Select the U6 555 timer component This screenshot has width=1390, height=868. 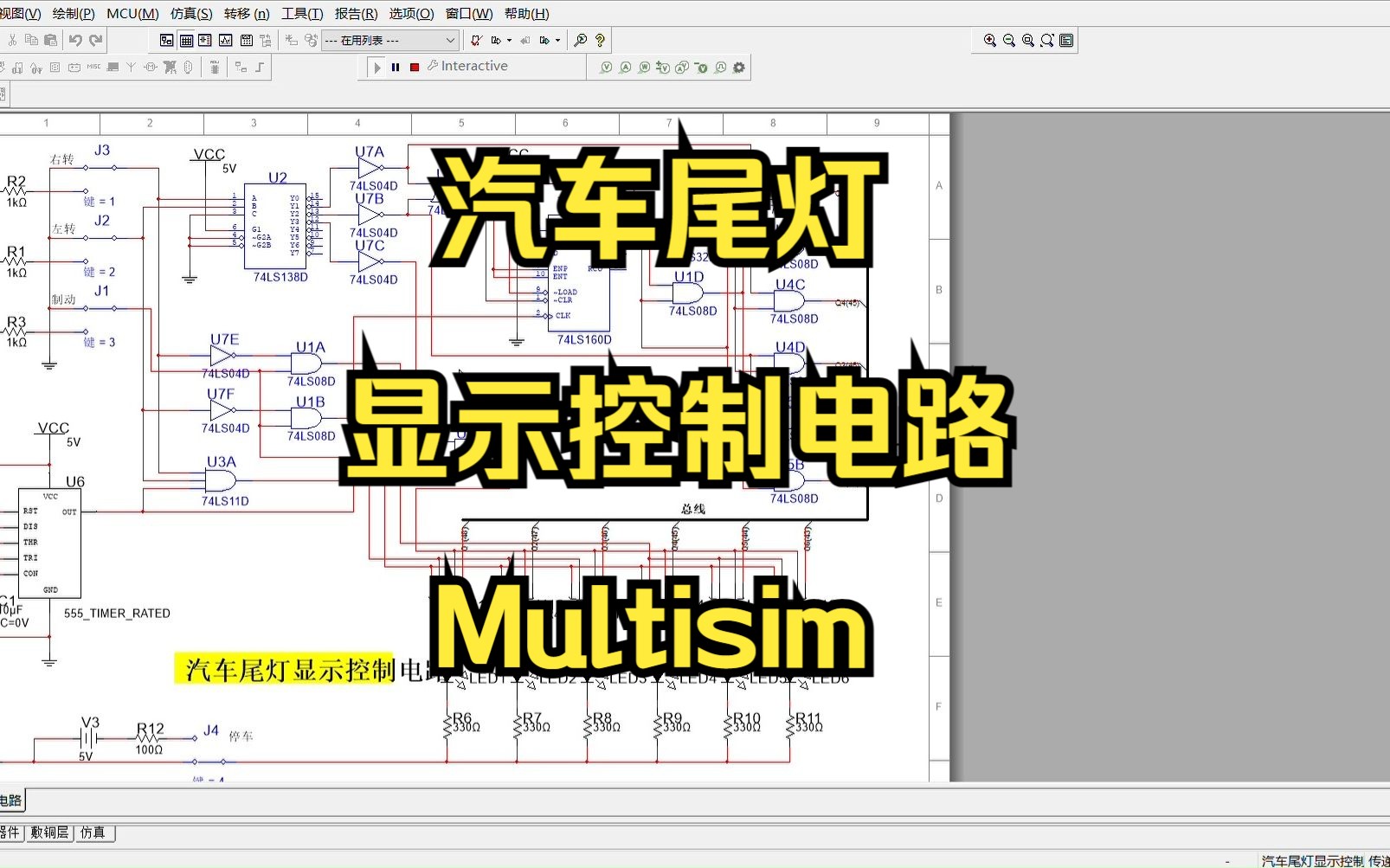click(x=50, y=543)
